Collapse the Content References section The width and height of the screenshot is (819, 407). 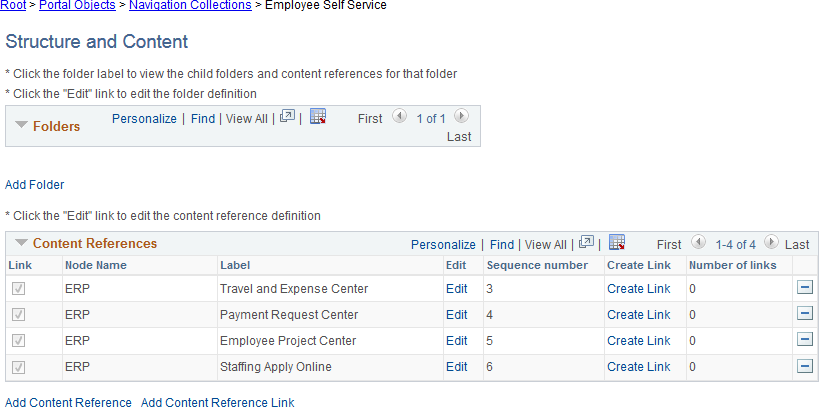(21, 243)
